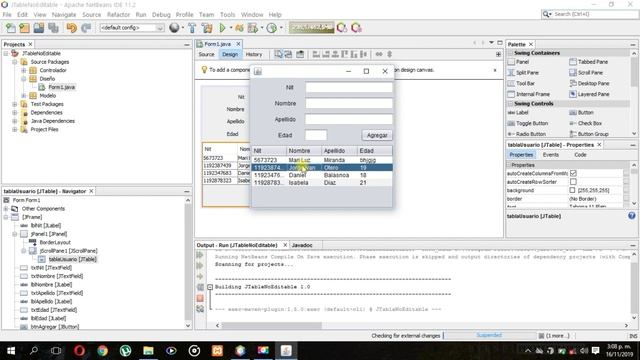Switch to the Javadoc tab
Image resolution: width=640 pixels, height=360 pixels.
click(302, 245)
